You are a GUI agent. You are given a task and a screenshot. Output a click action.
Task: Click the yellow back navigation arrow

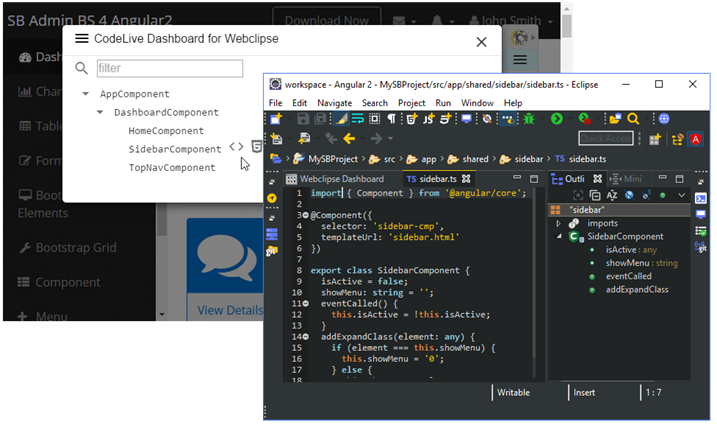point(349,139)
